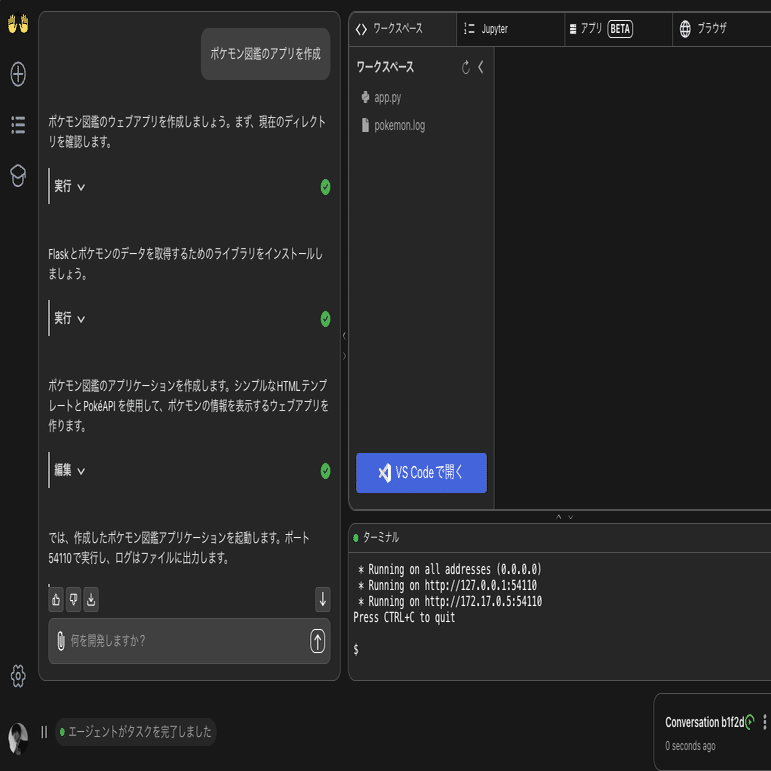Click the user avatar at bottom left
771x771 pixels.
coord(18,739)
